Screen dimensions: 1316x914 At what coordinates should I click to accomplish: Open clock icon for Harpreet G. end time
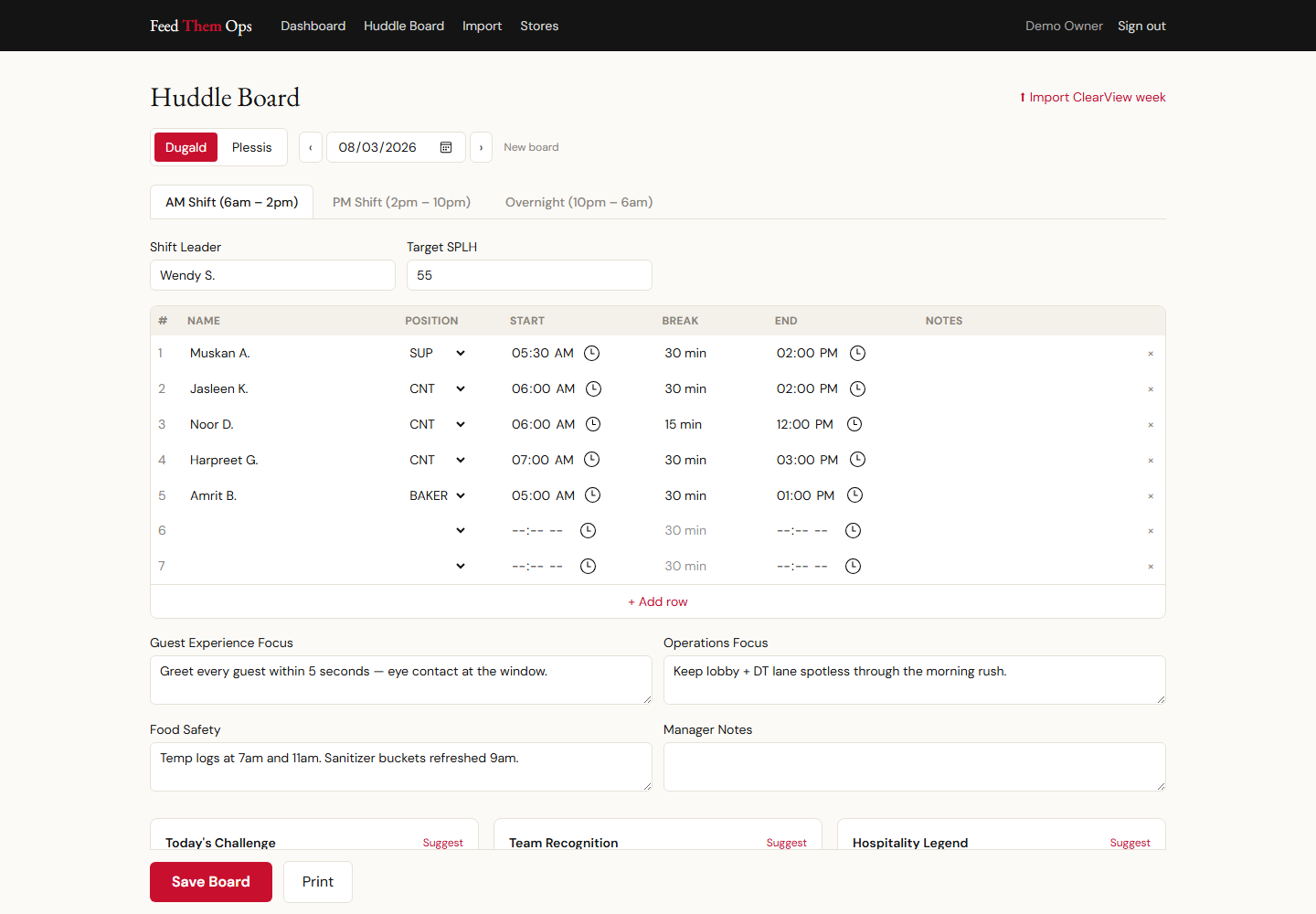click(857, 460)
